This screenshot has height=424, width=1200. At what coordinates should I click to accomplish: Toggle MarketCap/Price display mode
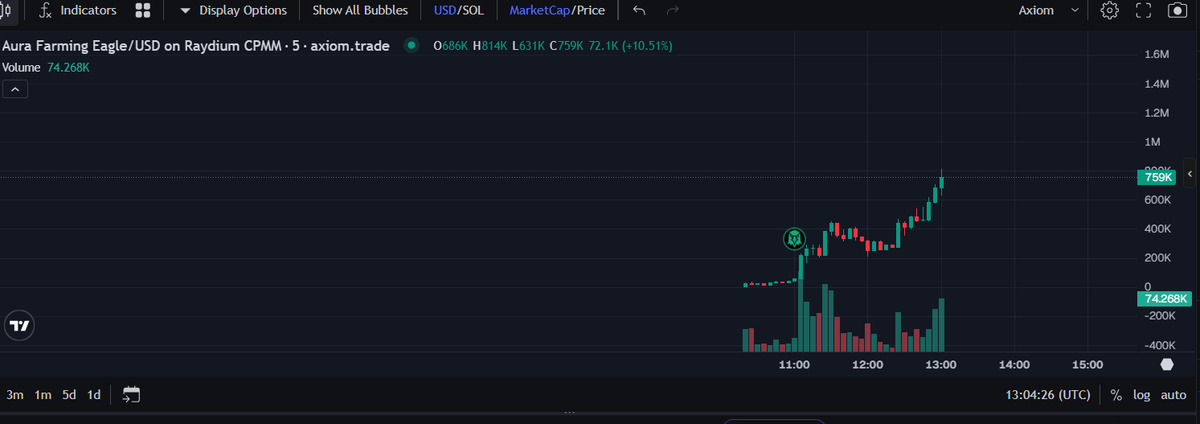coord(557,10)
